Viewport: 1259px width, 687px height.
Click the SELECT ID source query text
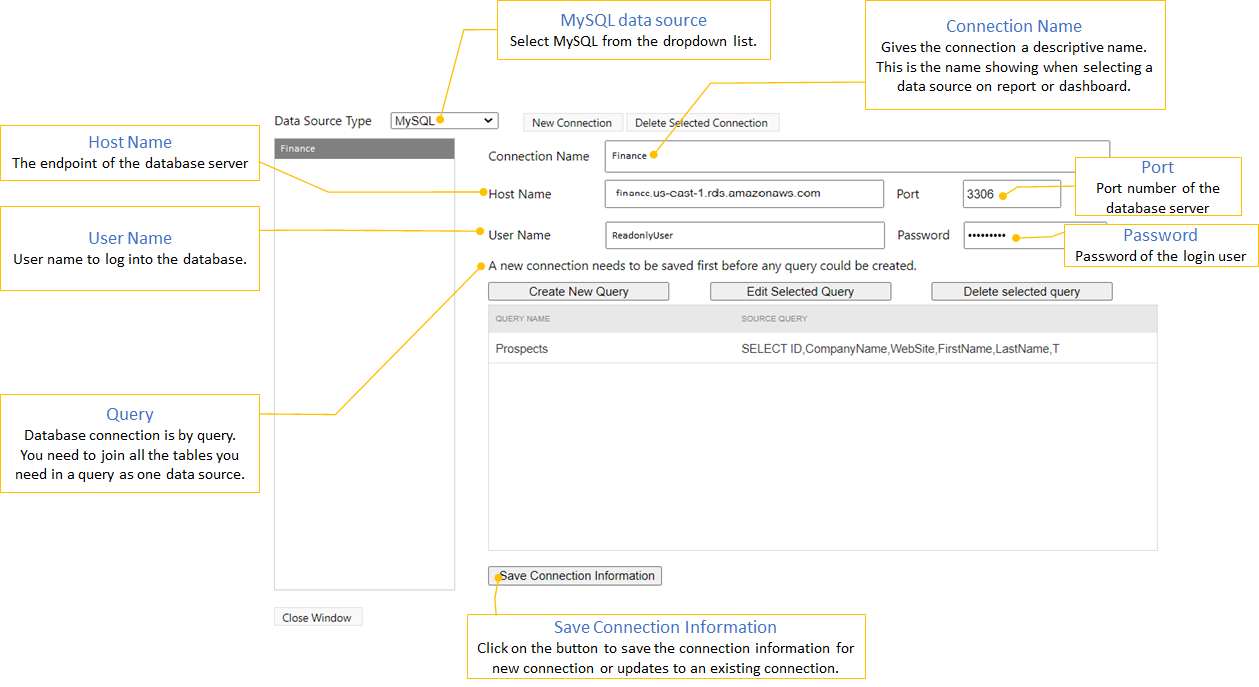pos(900,349)
